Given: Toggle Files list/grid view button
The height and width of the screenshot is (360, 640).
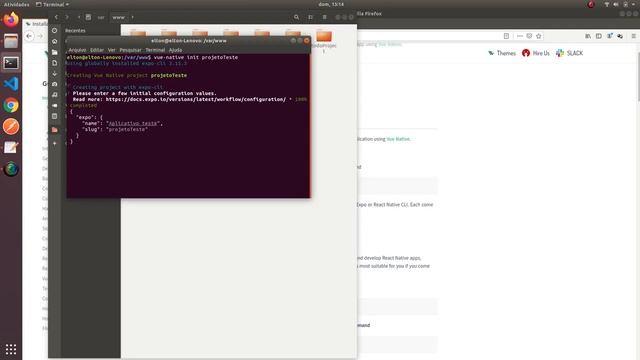Looking at the screenshot, I should (x=311, y=17).
